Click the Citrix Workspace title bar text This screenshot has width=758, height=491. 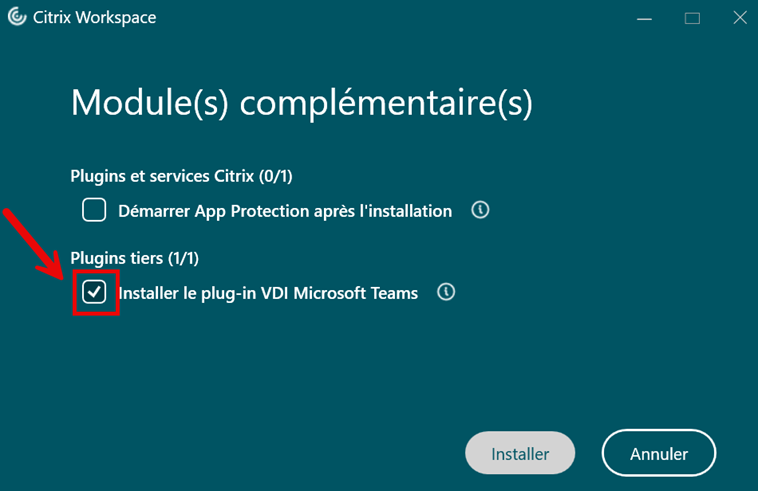(94, 18)
